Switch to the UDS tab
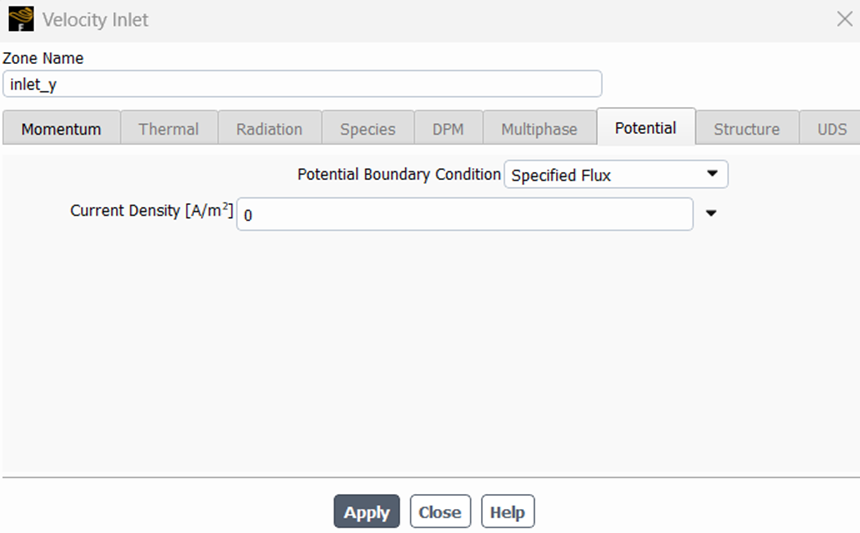Screen dimensions: 860x533 831,129
